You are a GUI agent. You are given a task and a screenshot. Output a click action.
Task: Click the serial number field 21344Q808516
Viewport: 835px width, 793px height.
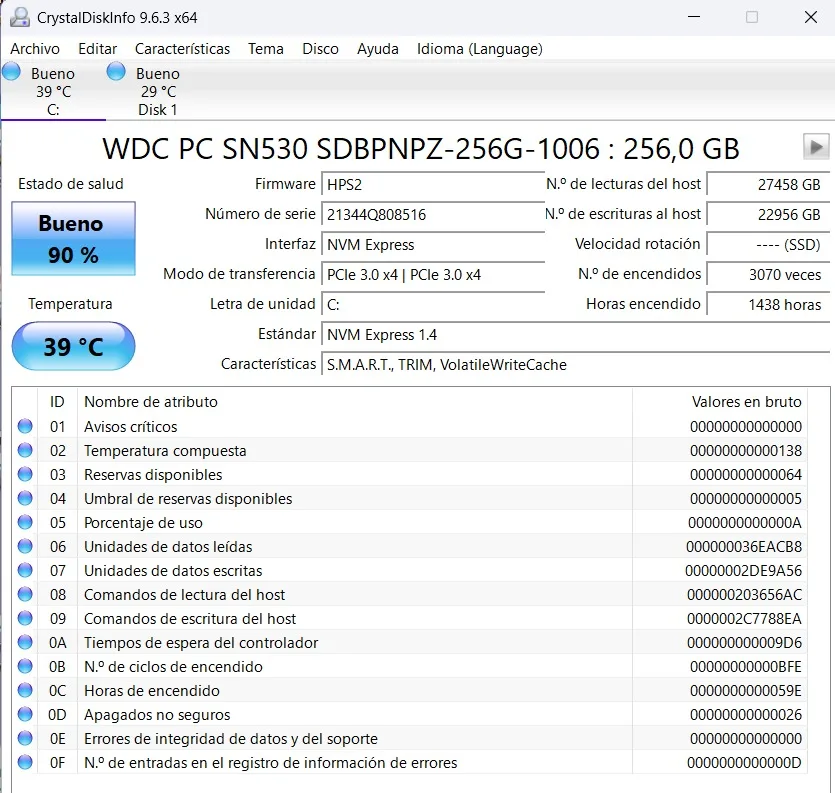click(x=433, y=215)
